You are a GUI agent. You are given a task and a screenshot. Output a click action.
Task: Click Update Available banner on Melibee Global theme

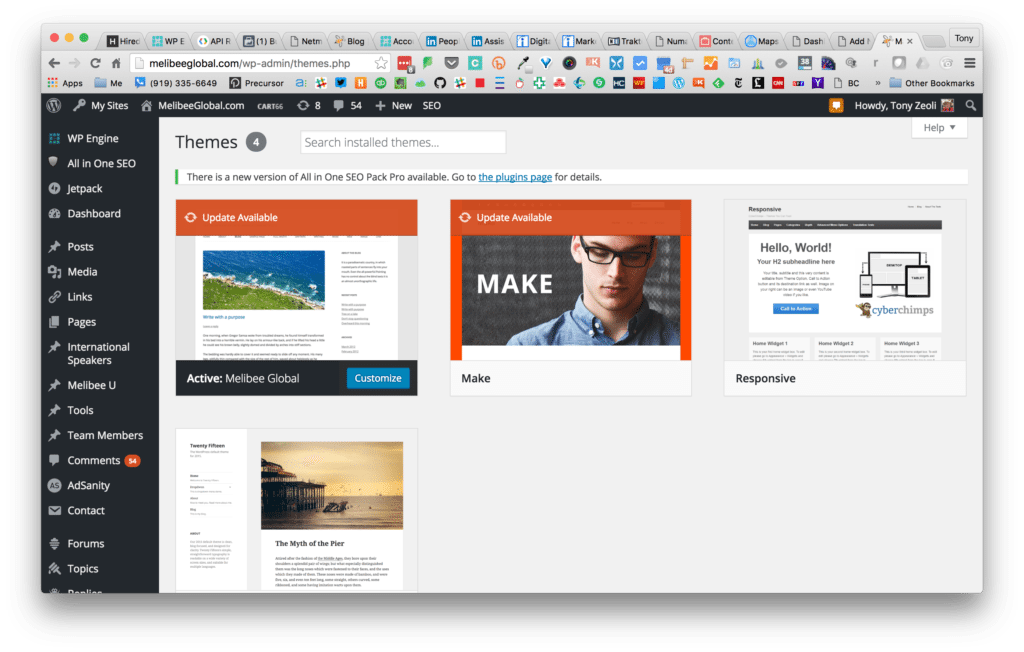coord(296,218)
